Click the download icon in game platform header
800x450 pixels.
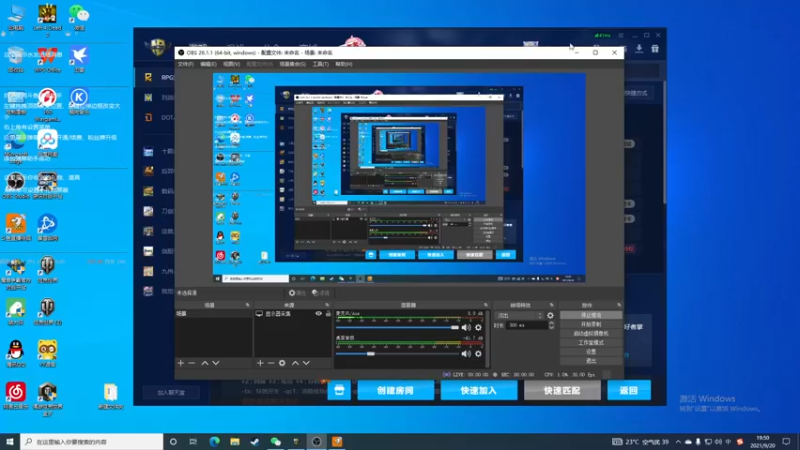639,48
